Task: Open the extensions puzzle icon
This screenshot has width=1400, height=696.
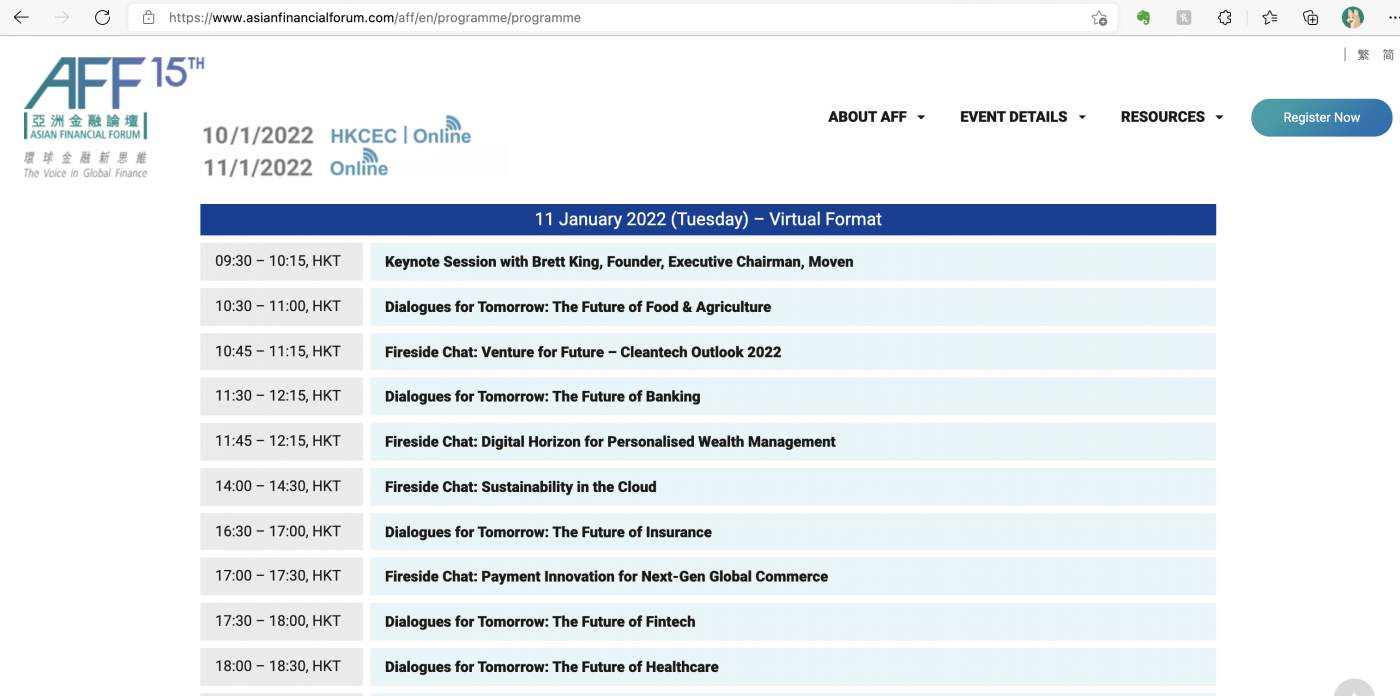Action: click(1225, 17)
